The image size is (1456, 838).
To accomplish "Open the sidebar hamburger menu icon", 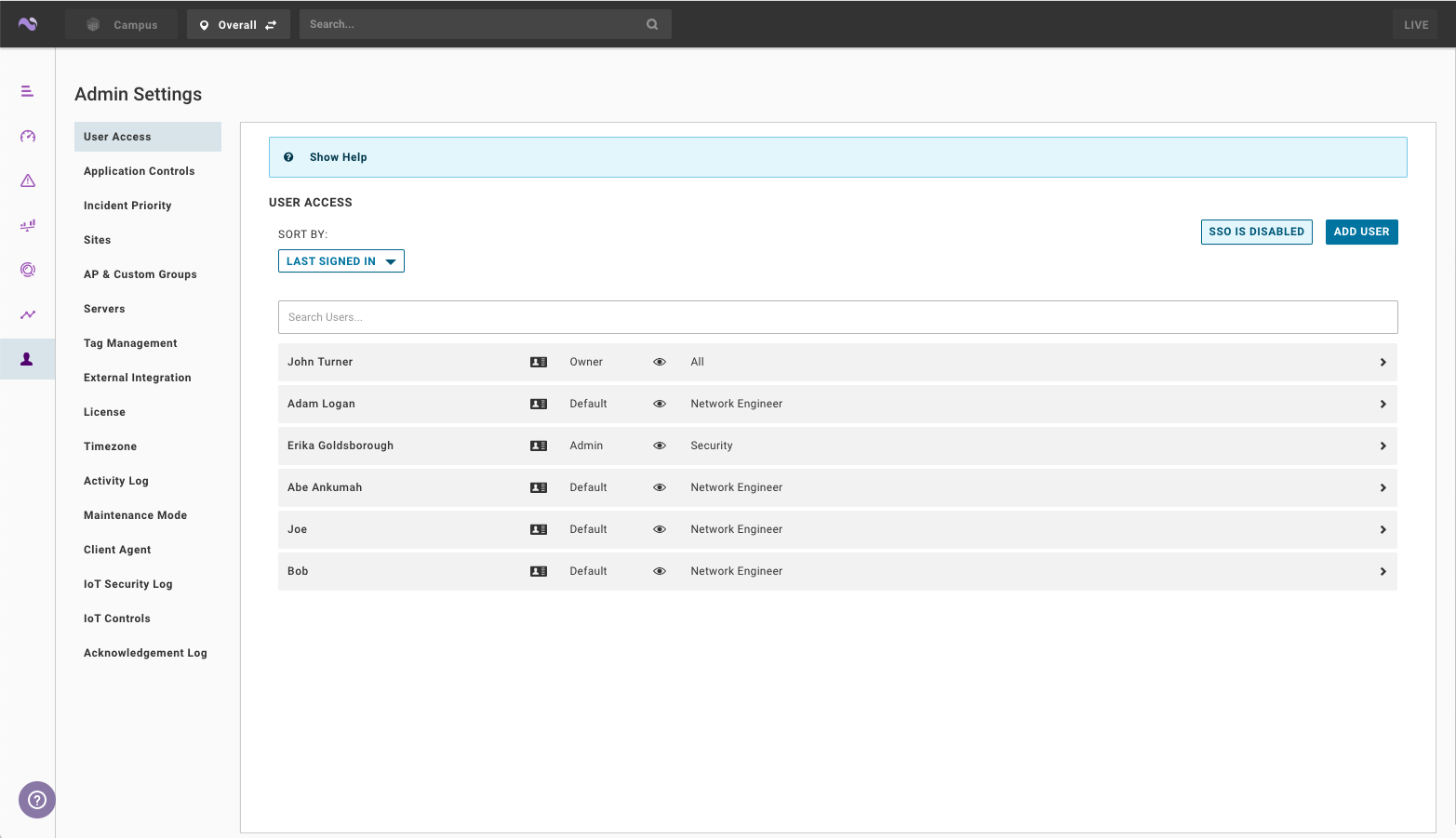I will pyautogui.click(x=28, y=91).
